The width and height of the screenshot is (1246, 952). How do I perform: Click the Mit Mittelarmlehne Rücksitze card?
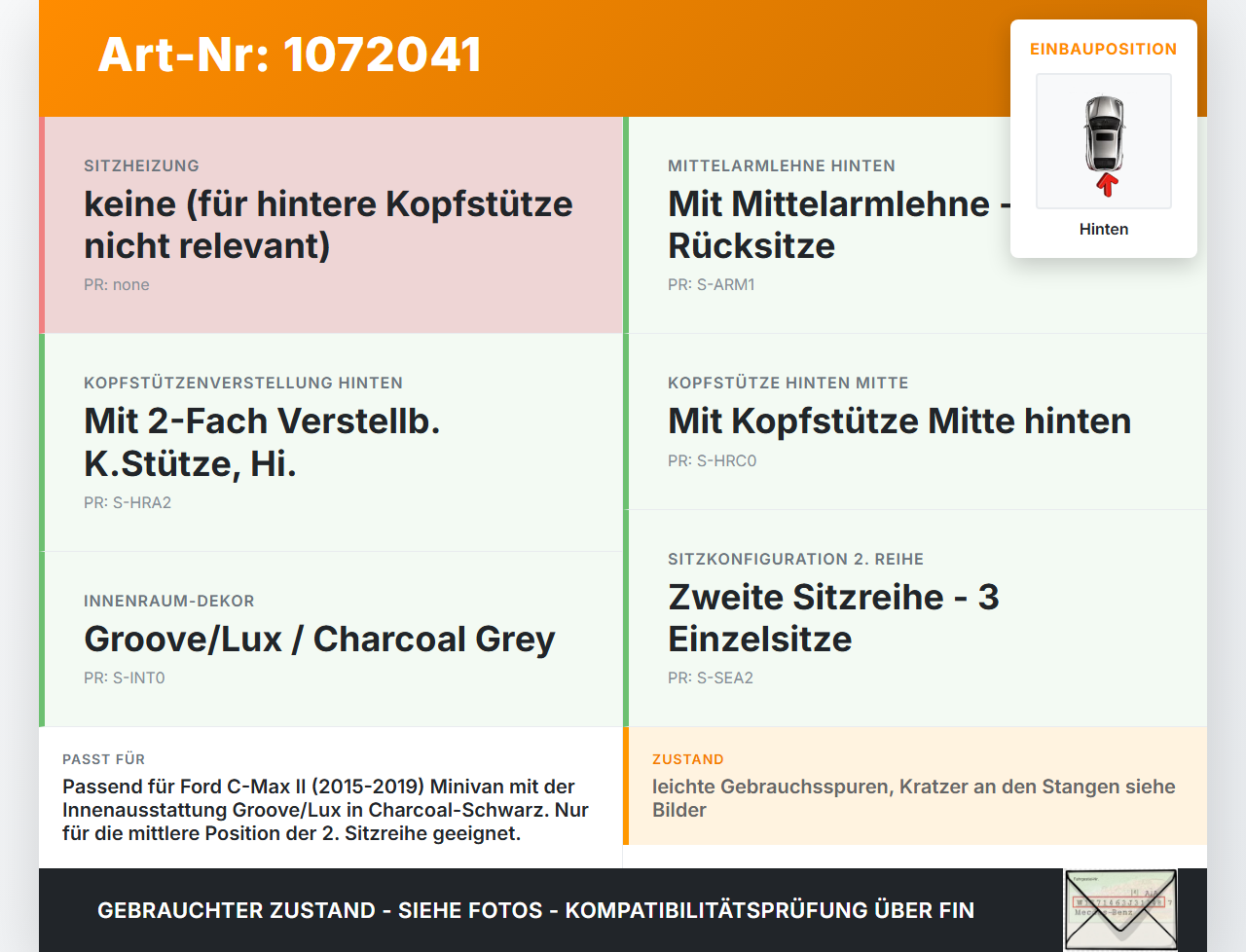click(x=915, y=225)
